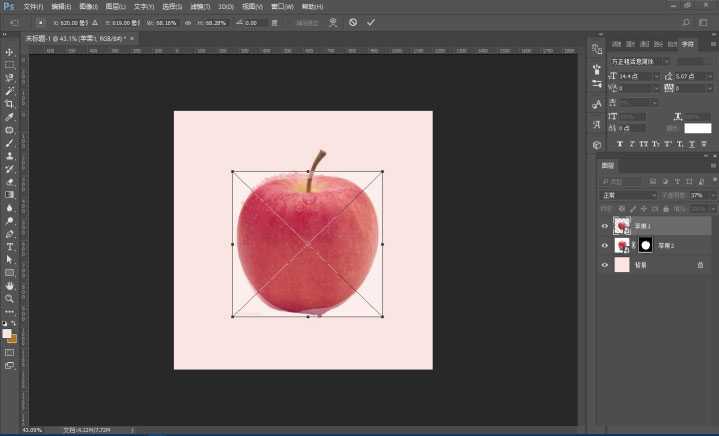The height and width of the screenshot is (436, 719).
Task: Click the layer mask thumbnail
Action: click(x=645, y=245)
